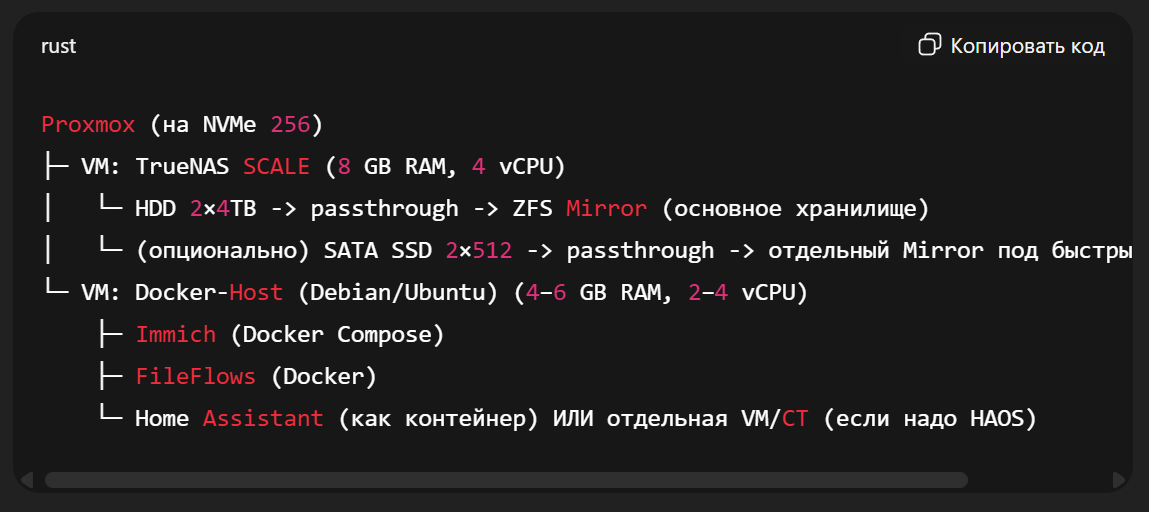
Task: Click the scrollbar left arrow
Action: click(x=26, y=480)
